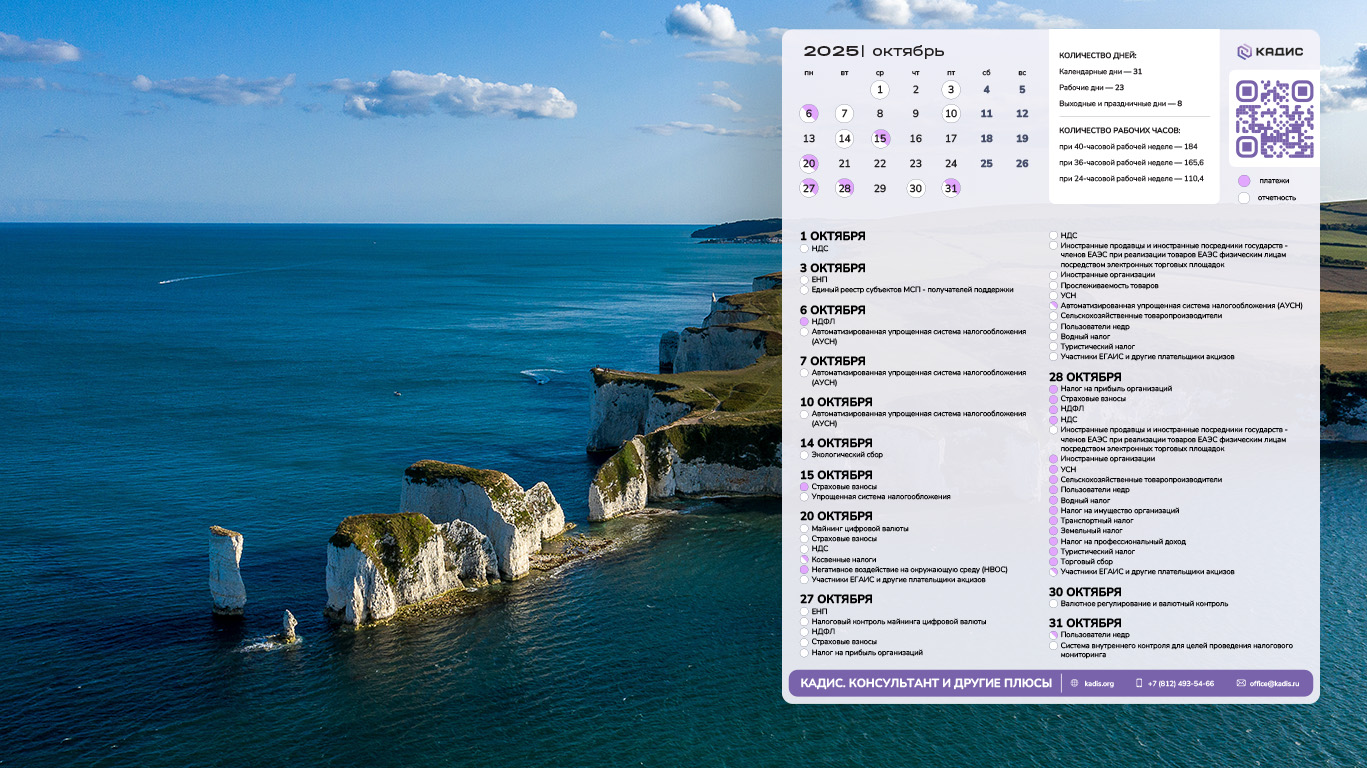Click the phone icon in the footer
1367x768 pixels.
click(x=1139, y=683)
